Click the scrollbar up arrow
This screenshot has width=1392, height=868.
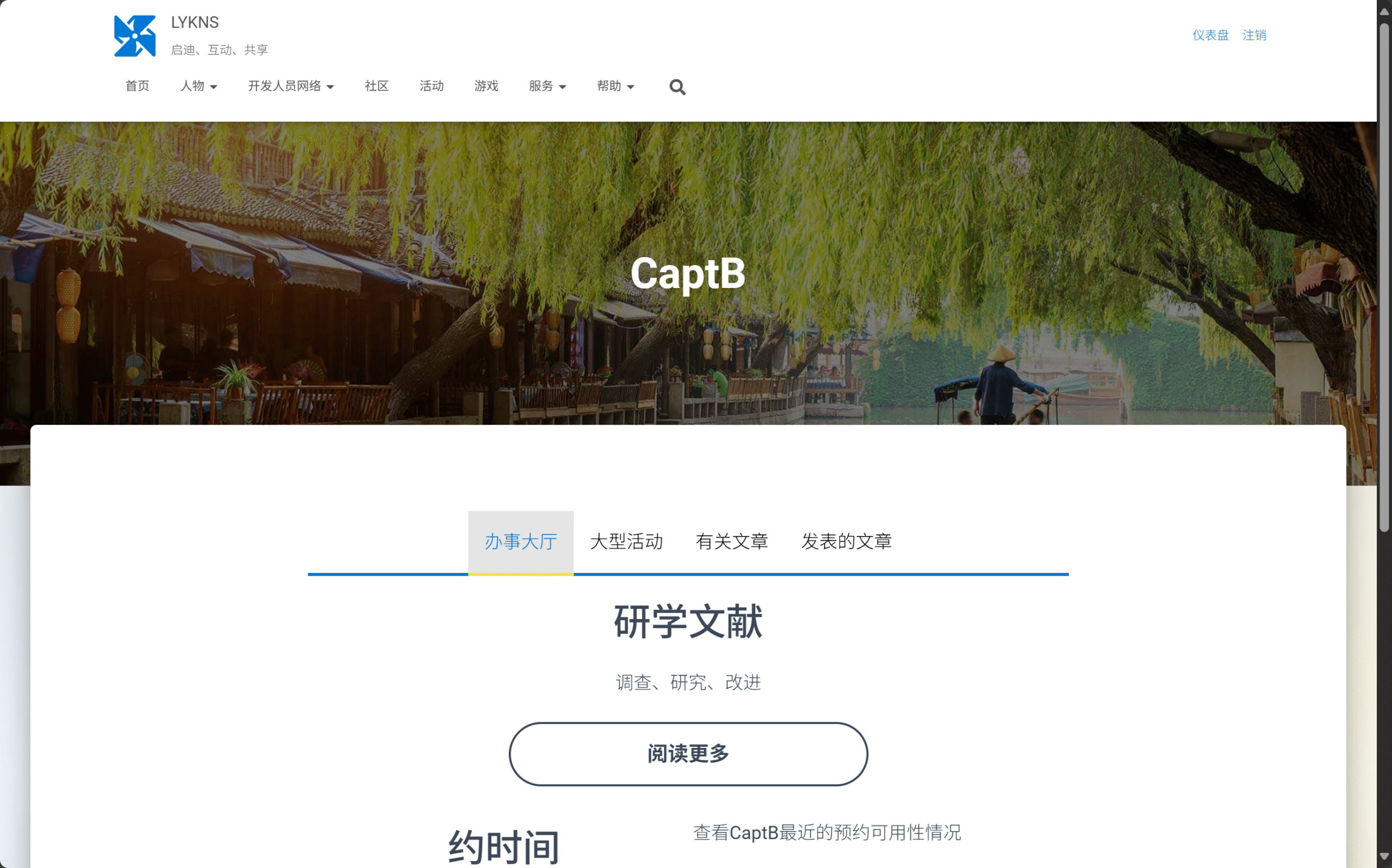(1384, 10)
